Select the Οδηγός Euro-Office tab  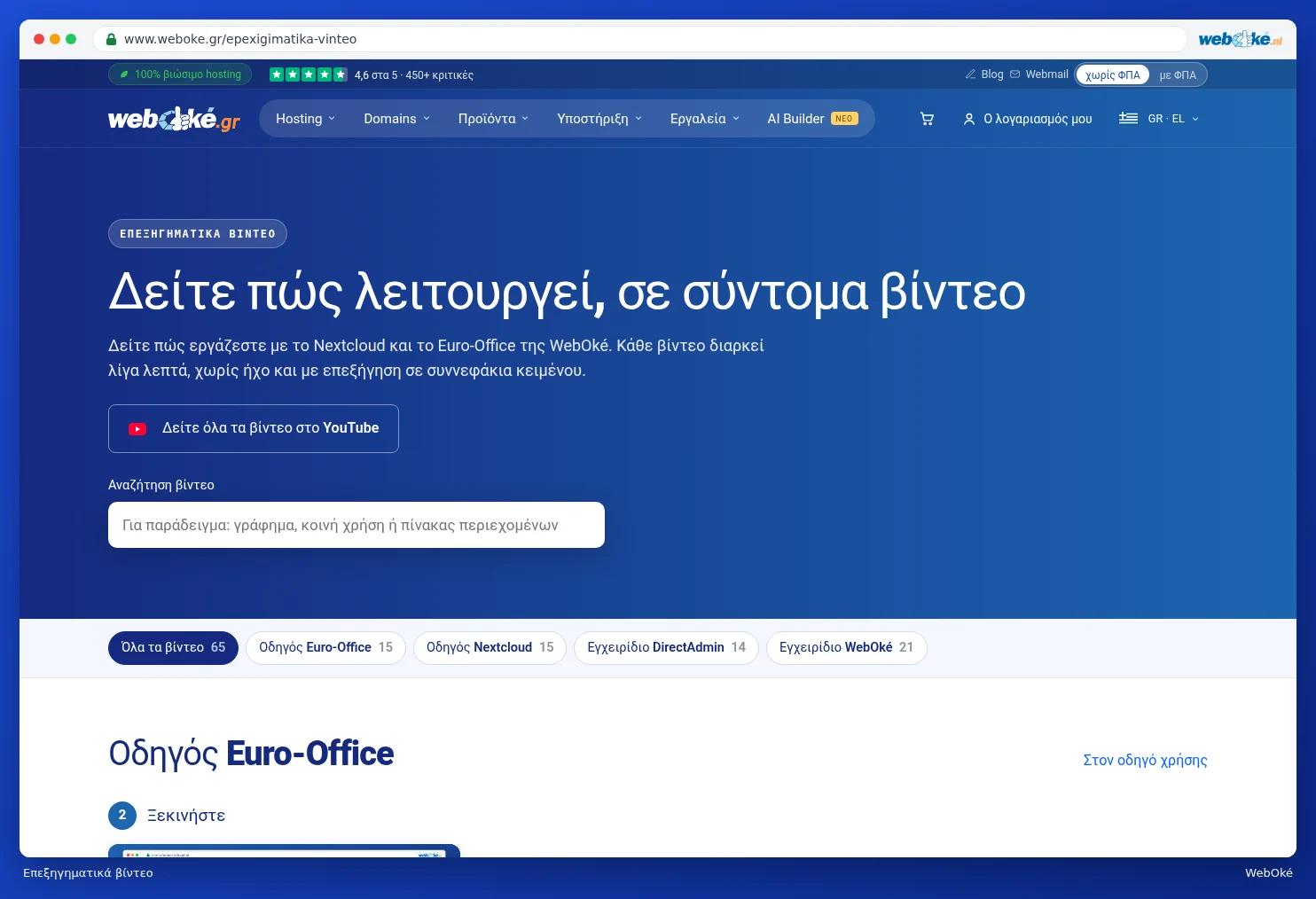coord(325,648)
